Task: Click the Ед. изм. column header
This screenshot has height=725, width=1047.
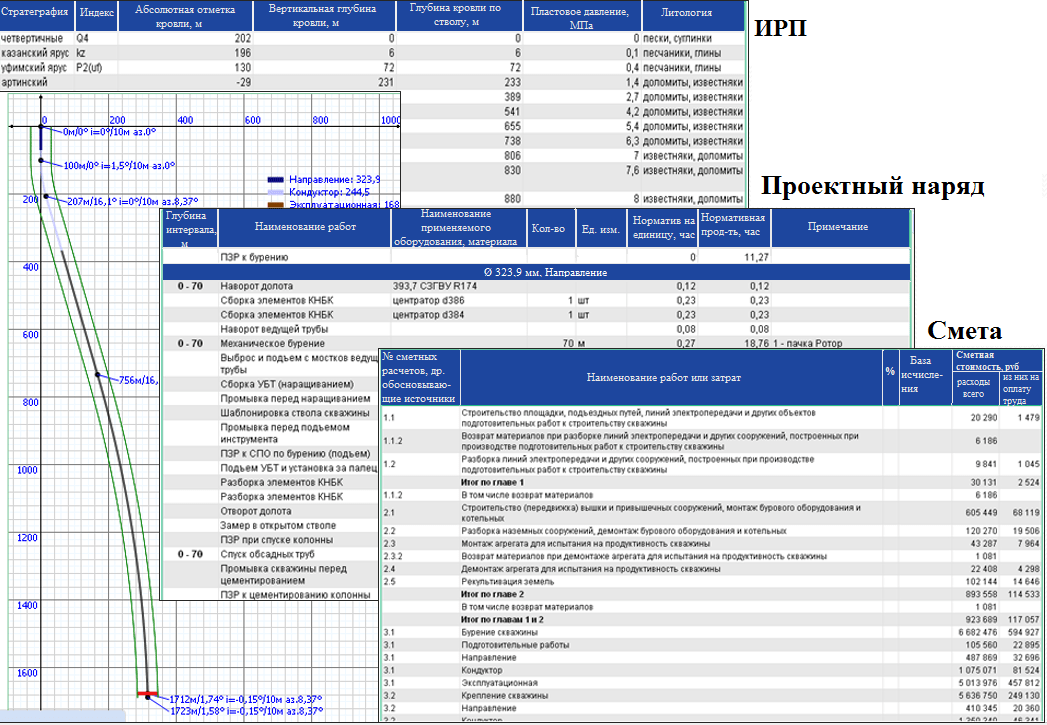Action: [x=600, y=227]
